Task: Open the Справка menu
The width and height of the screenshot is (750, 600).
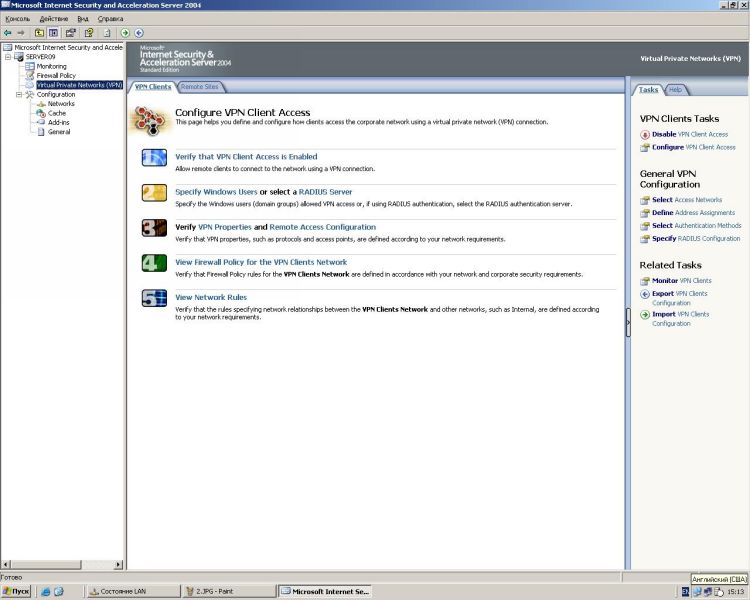Action: point(110,19)
